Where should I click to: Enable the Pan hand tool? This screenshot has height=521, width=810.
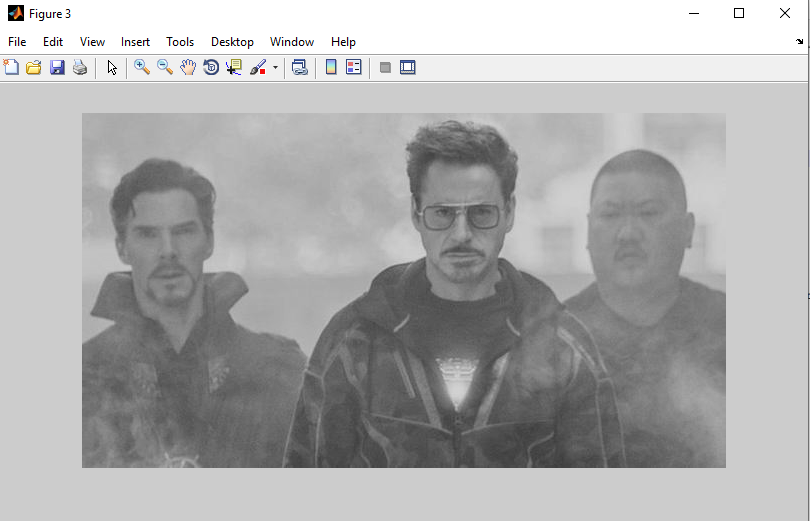click(188, 68)
